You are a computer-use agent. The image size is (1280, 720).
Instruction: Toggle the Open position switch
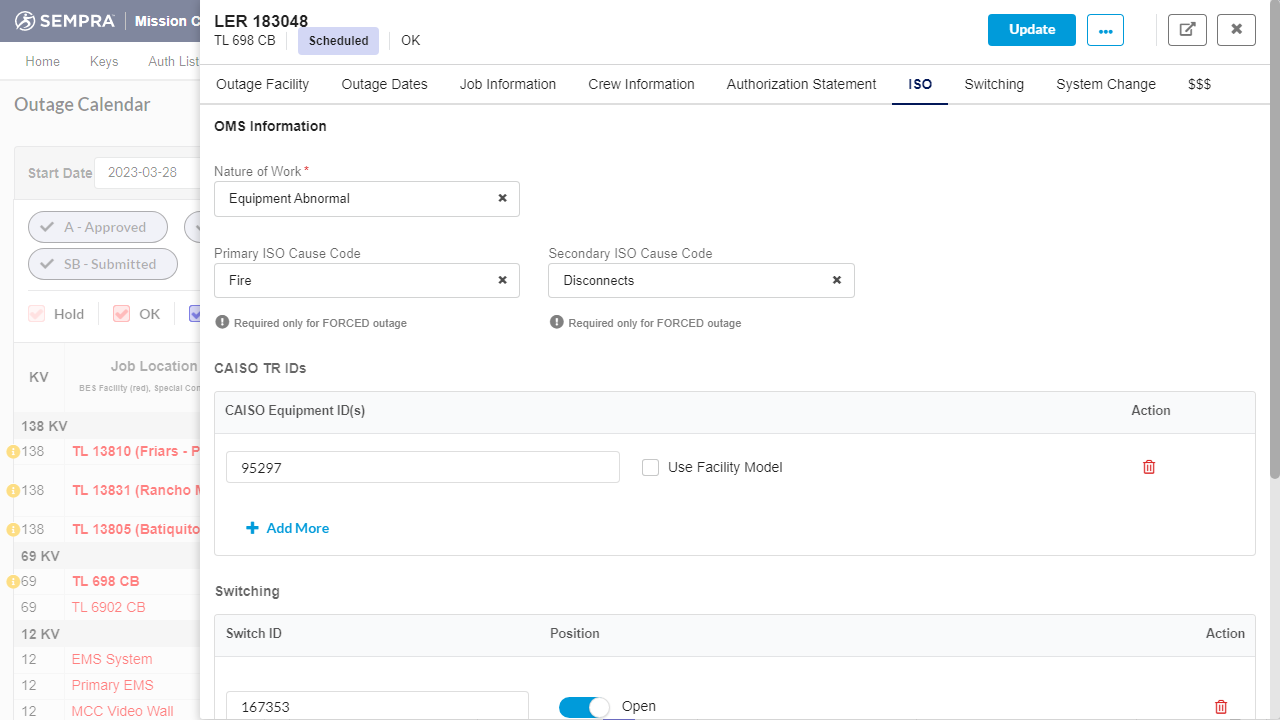point(584,707)
